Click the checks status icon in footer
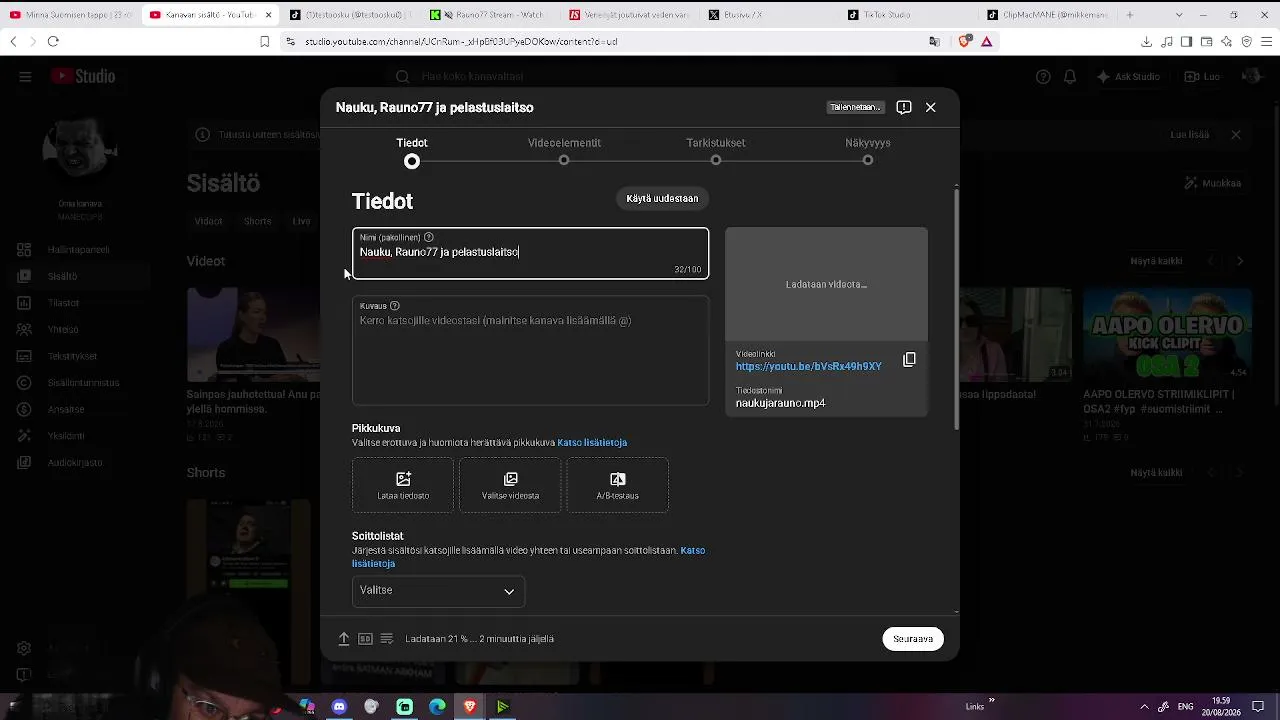The image size is (1280, 720). 387,639
